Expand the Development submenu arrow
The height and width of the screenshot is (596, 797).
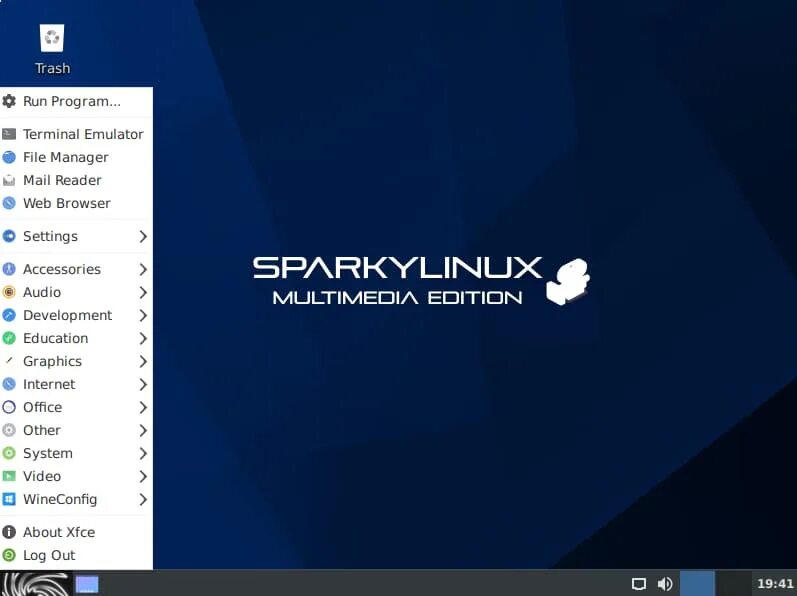pos(143,316)
